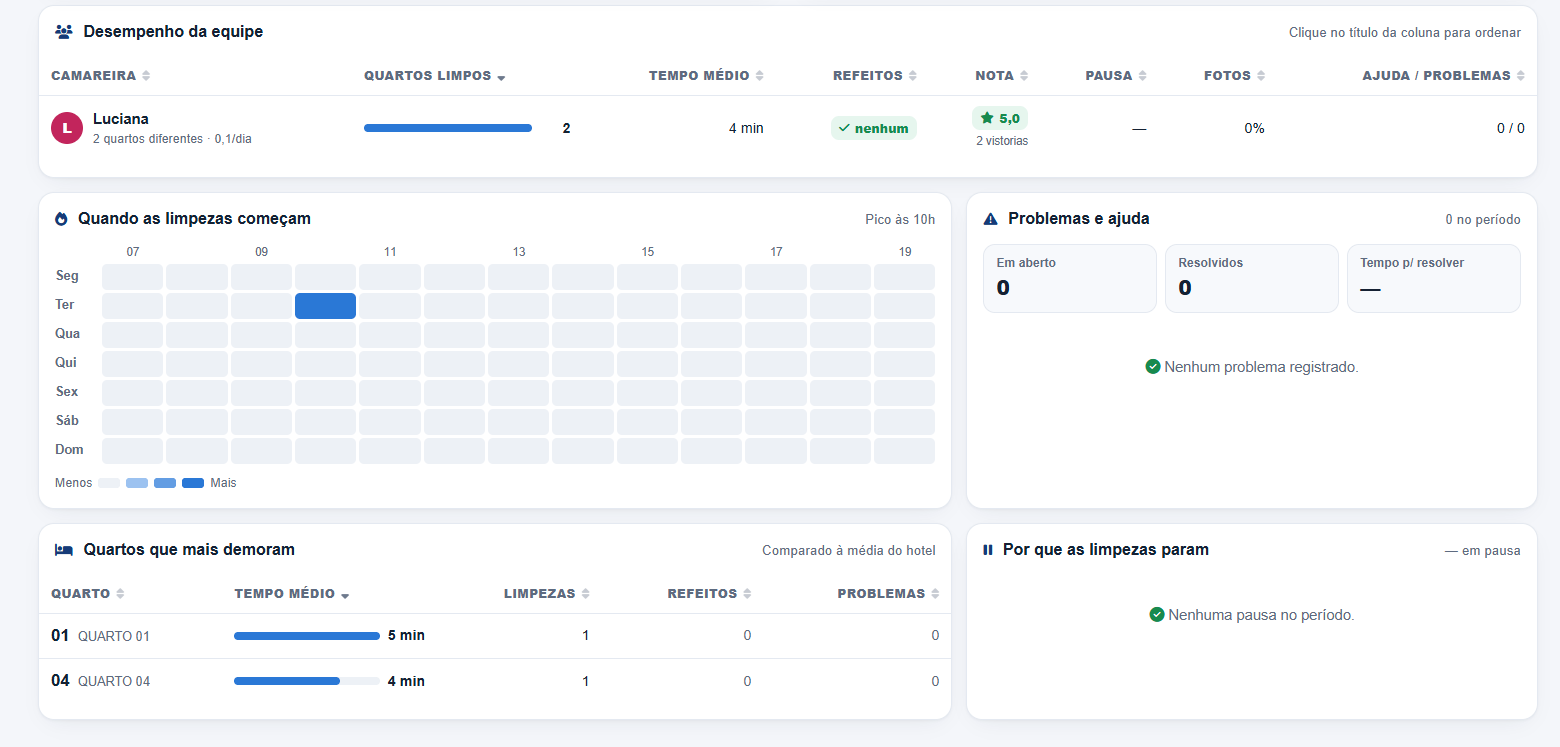Open the QUARTO 04 row label
1560x747 pixels.
(x=114, y=681)
